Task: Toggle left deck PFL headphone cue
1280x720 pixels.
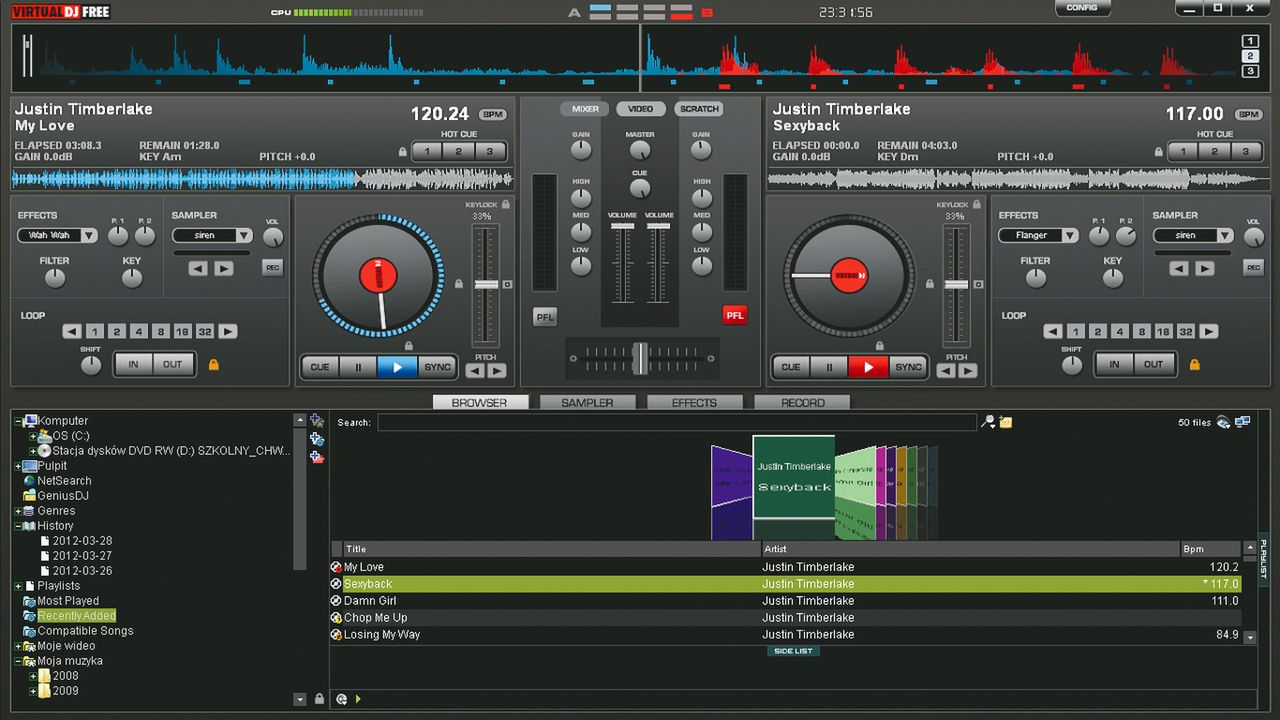Action: (x=545, y=316)
